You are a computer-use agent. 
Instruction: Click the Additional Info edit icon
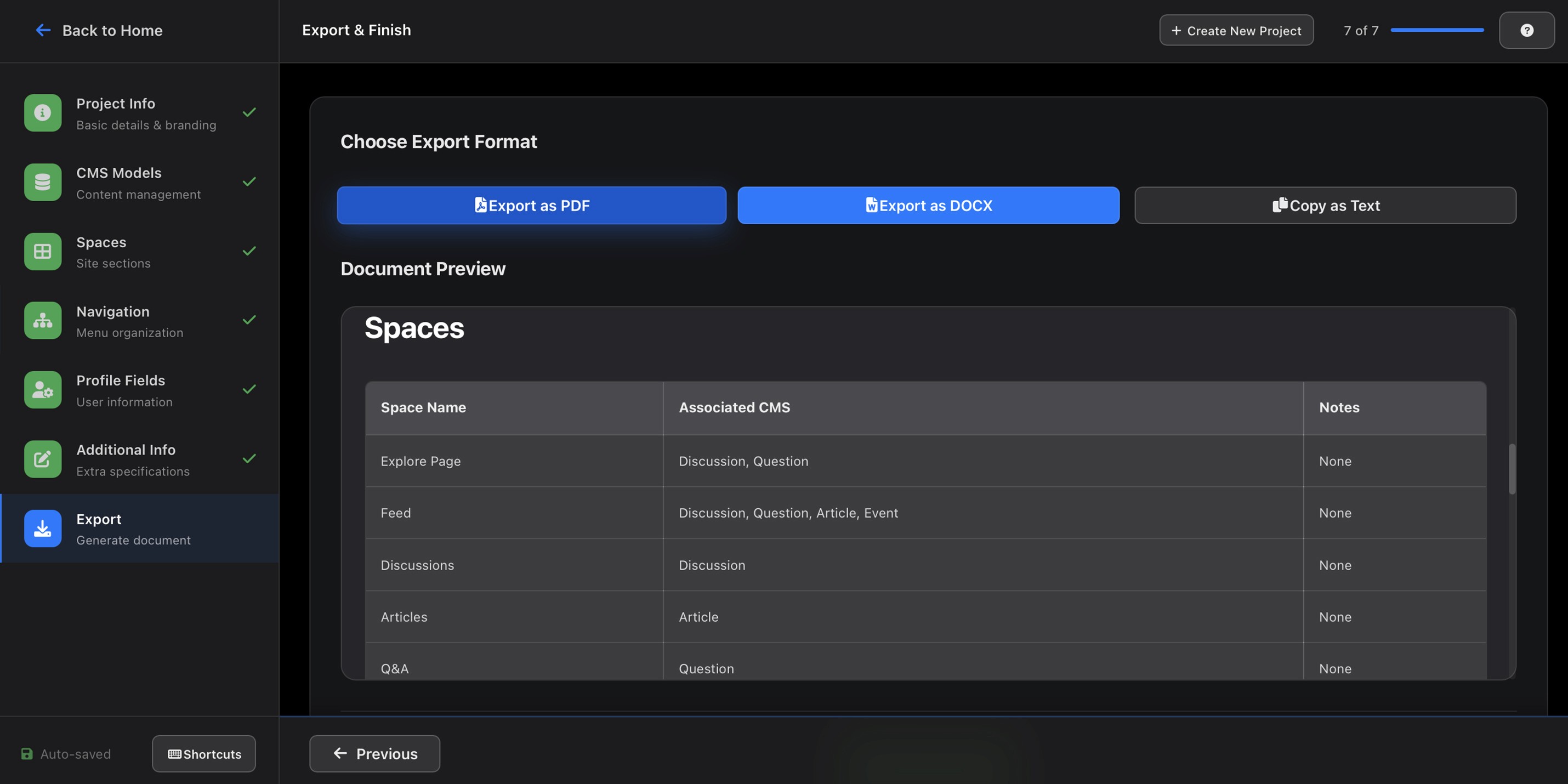point(43,459)
